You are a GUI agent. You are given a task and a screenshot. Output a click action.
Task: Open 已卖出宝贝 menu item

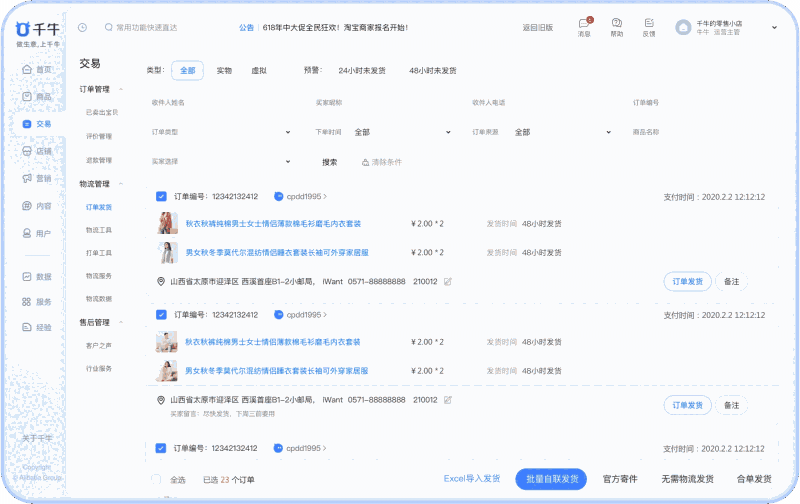[x=102, y=112]
